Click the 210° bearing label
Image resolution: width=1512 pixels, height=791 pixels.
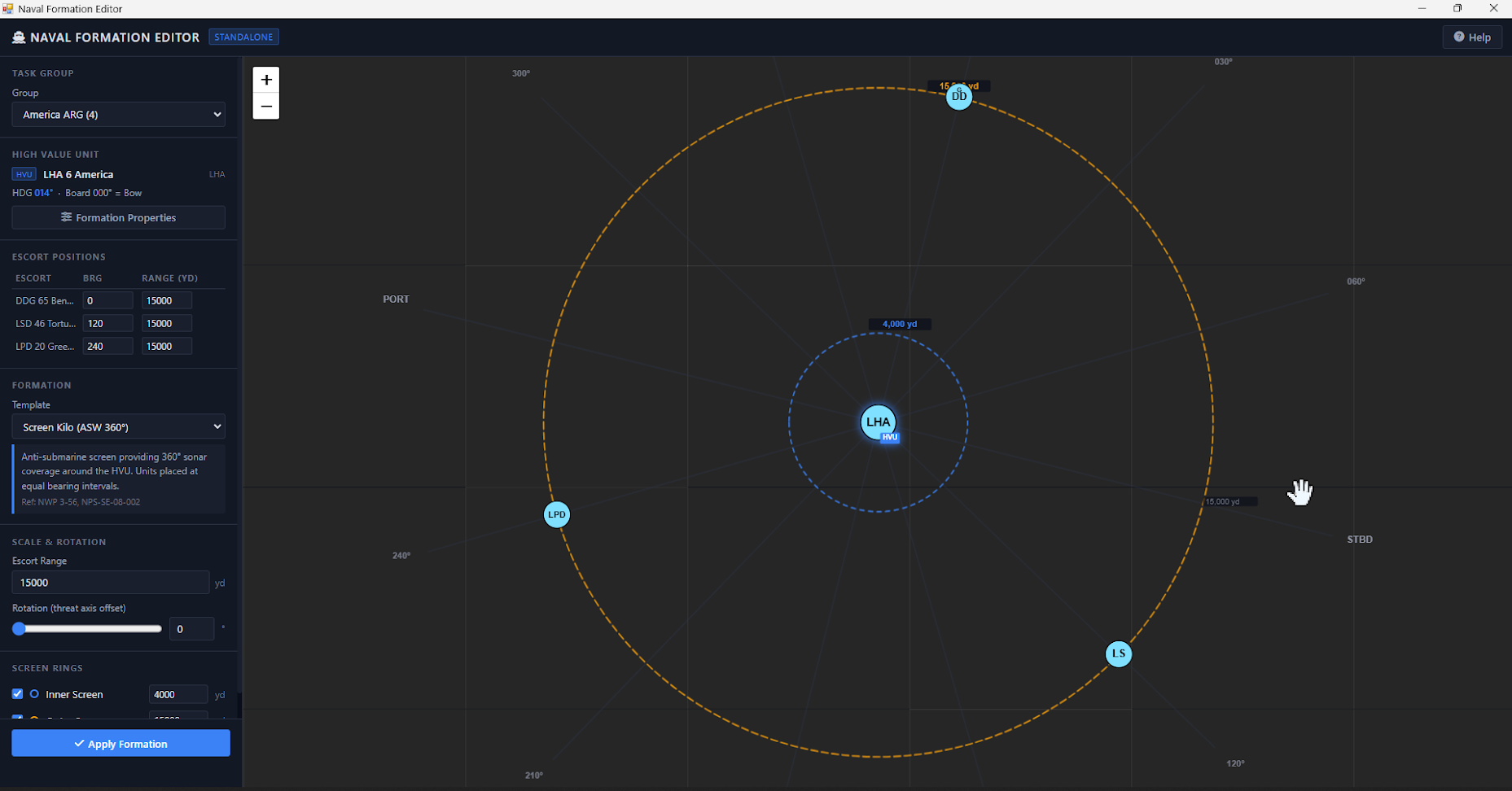pyautogui.click(x=534, y=776)
